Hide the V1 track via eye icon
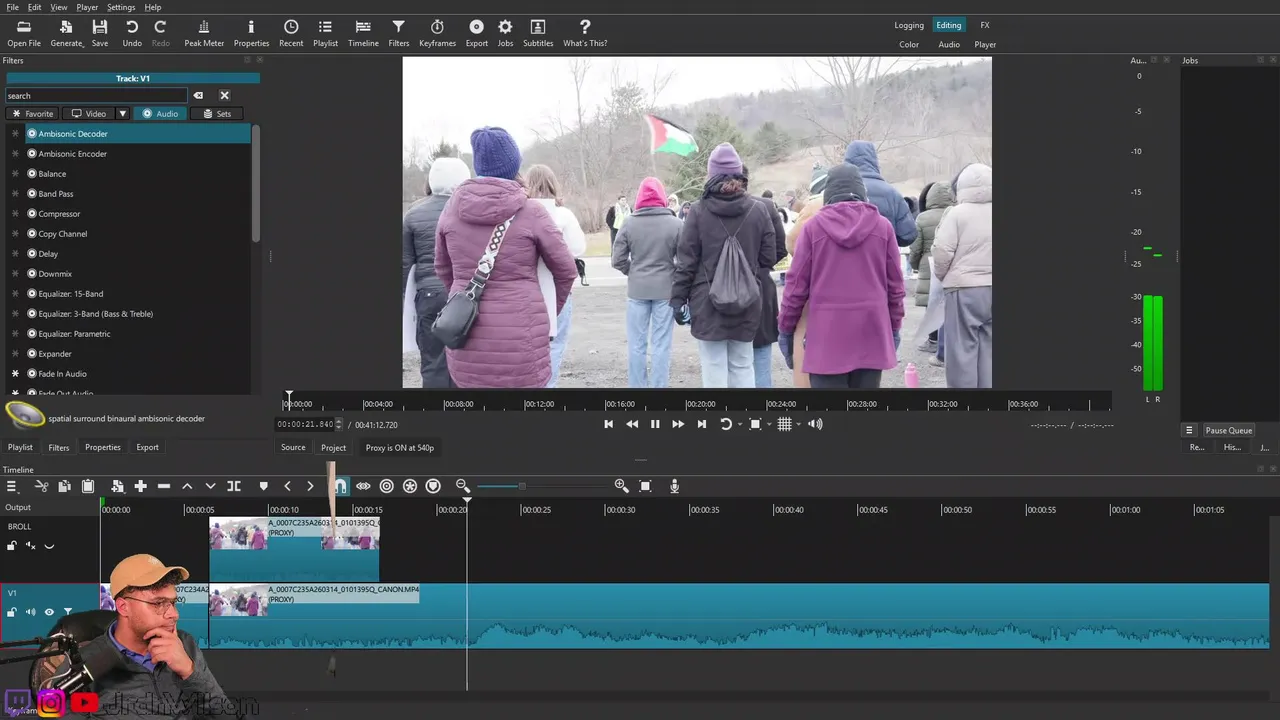This screenshot has width=1280, height=720. click(x=49, y=612)
